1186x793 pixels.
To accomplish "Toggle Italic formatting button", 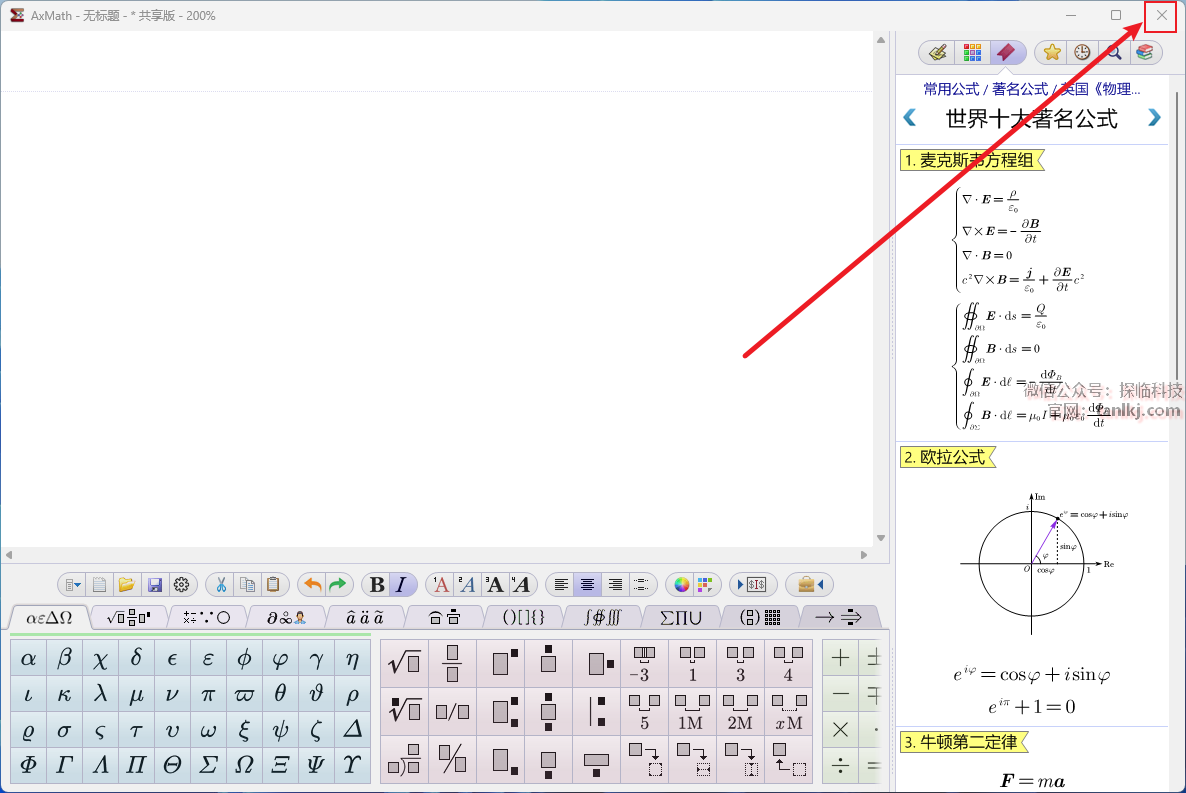I will 402,585.
